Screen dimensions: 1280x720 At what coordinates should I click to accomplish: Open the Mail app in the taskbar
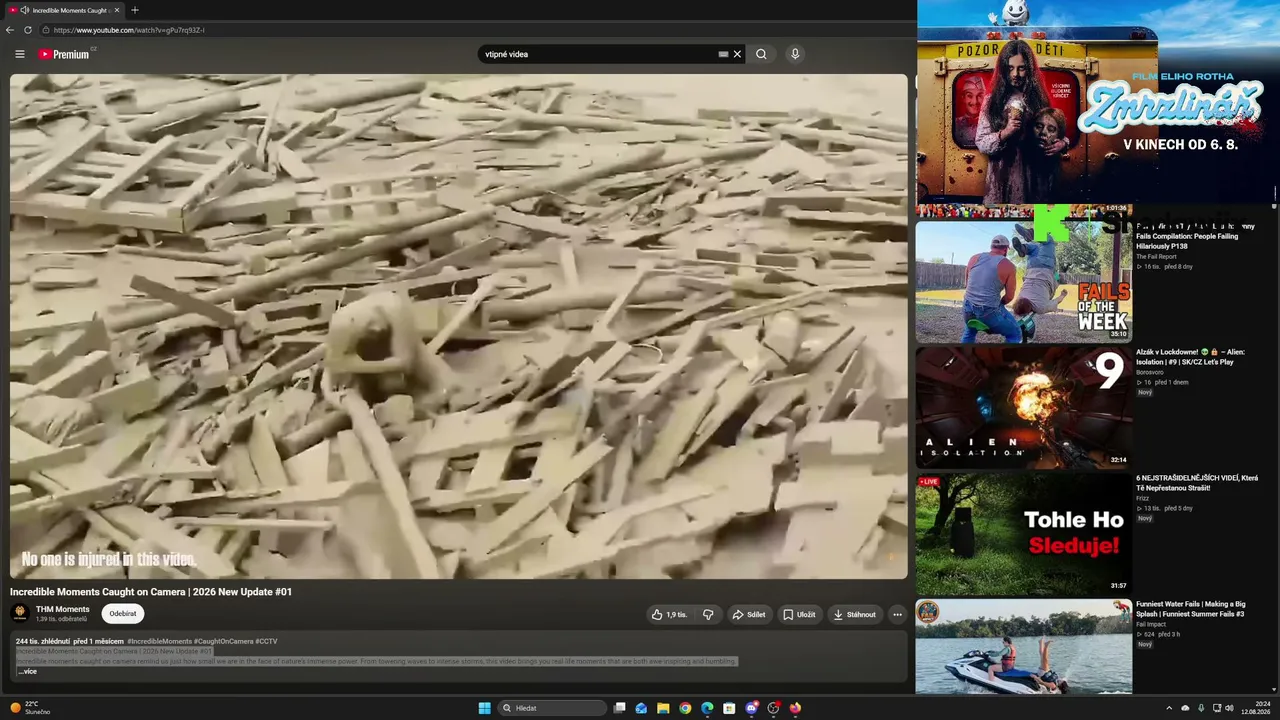[x=641, y=708]
